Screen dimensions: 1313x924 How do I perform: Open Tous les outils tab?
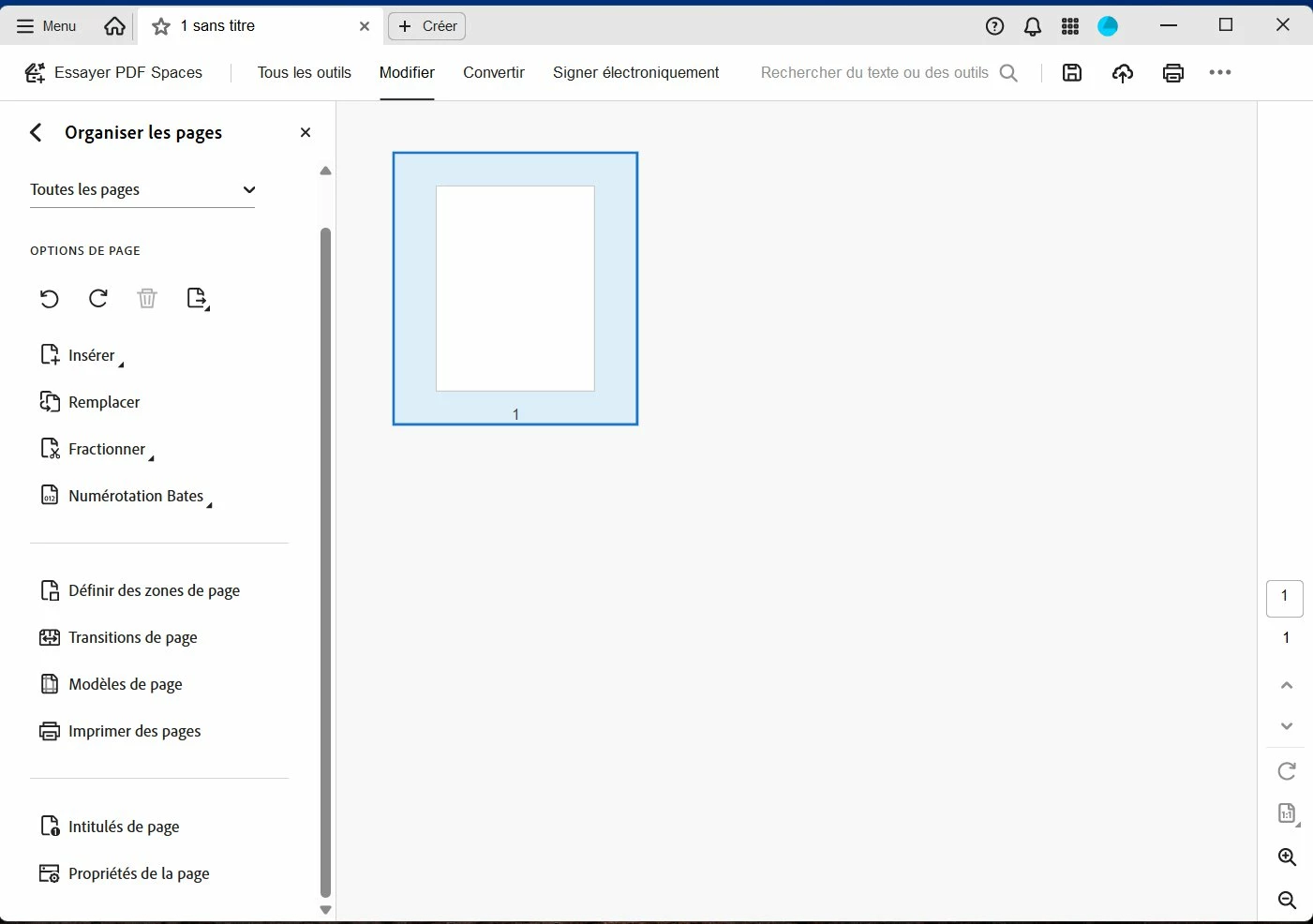(x=305, y=73)
